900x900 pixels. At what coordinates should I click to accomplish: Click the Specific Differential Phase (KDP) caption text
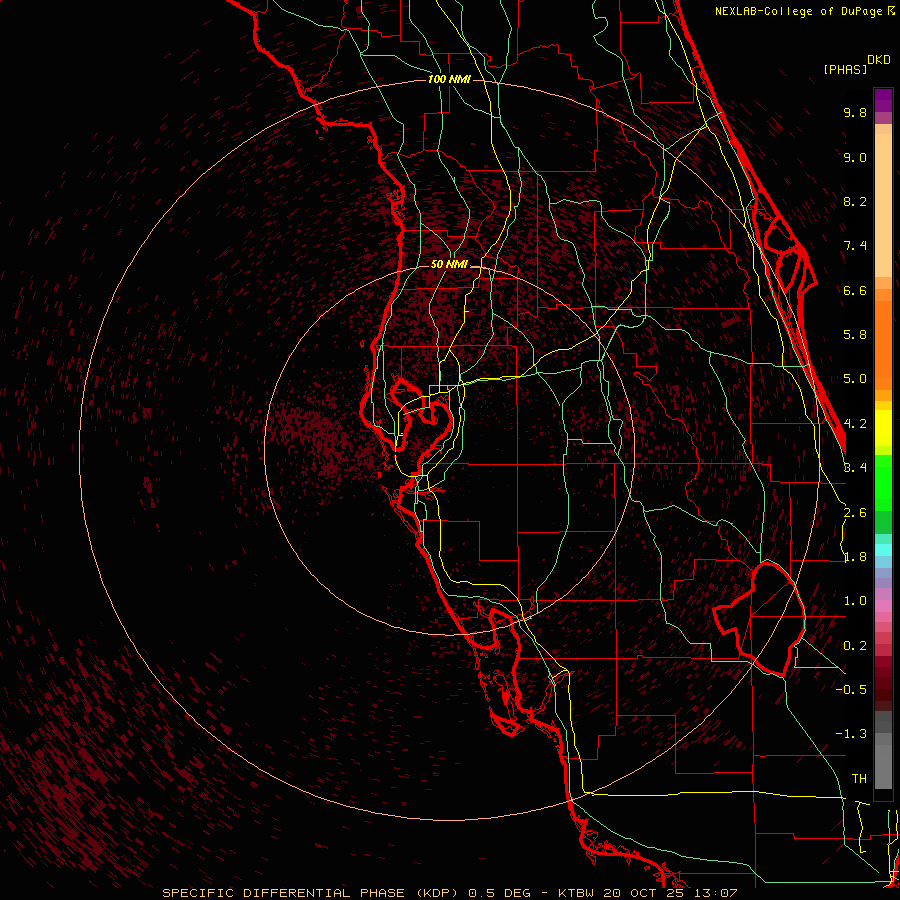311,893
